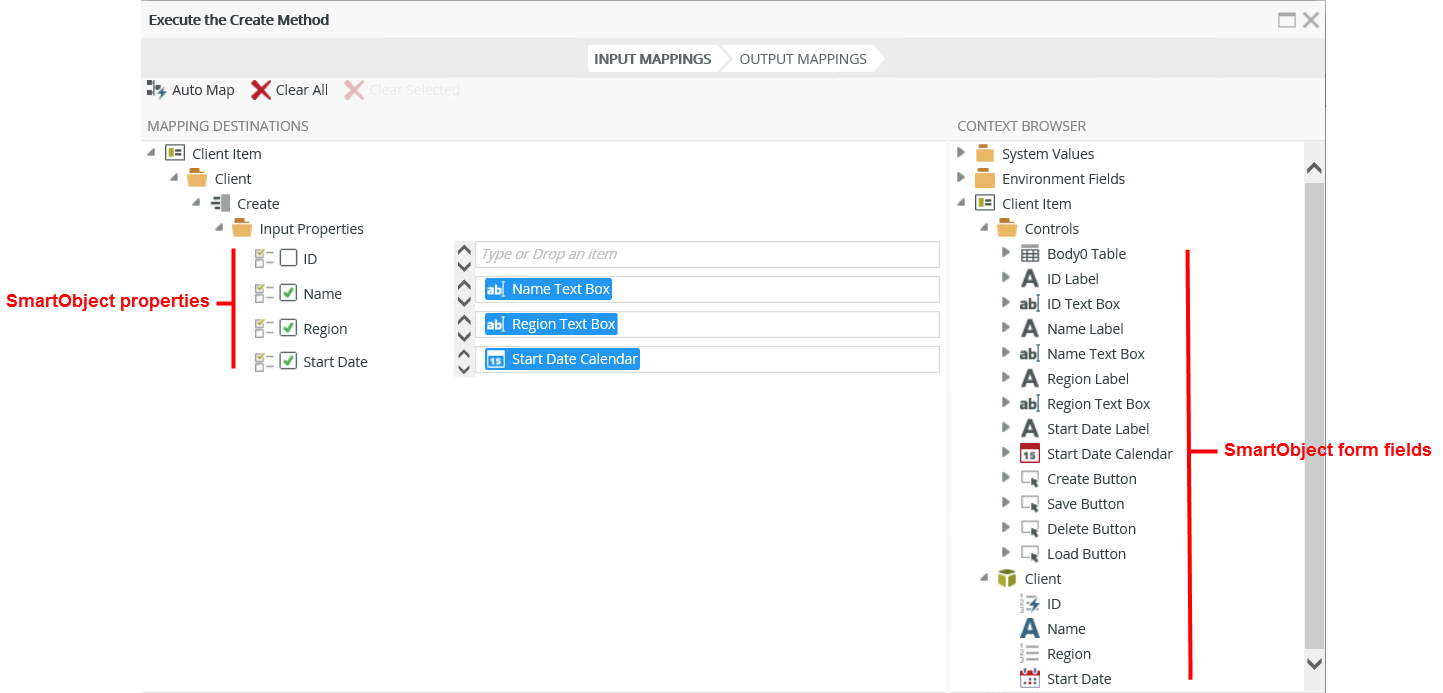Select the Region property under Client

coord(1068,654)
